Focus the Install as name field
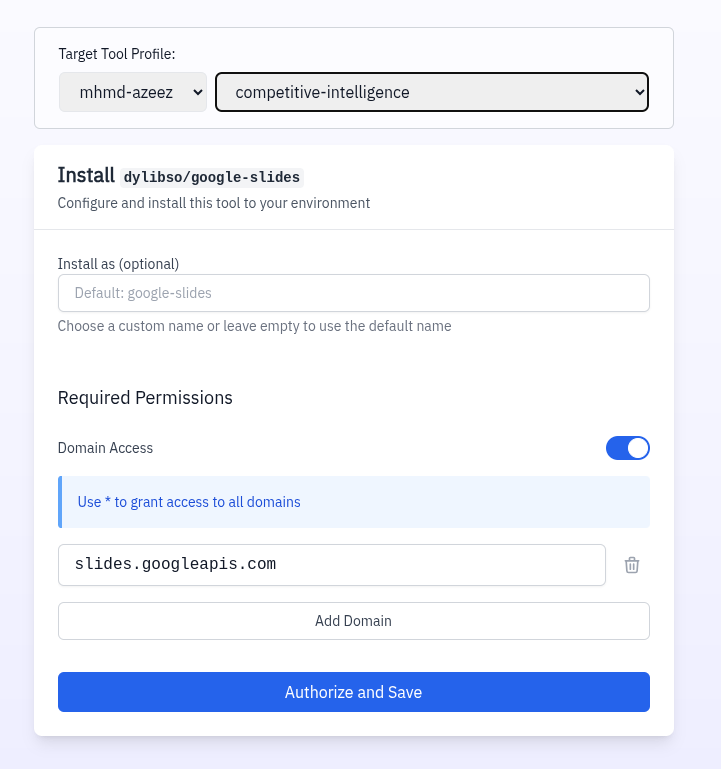The image size is (721, 769). [x=353, y=293]
